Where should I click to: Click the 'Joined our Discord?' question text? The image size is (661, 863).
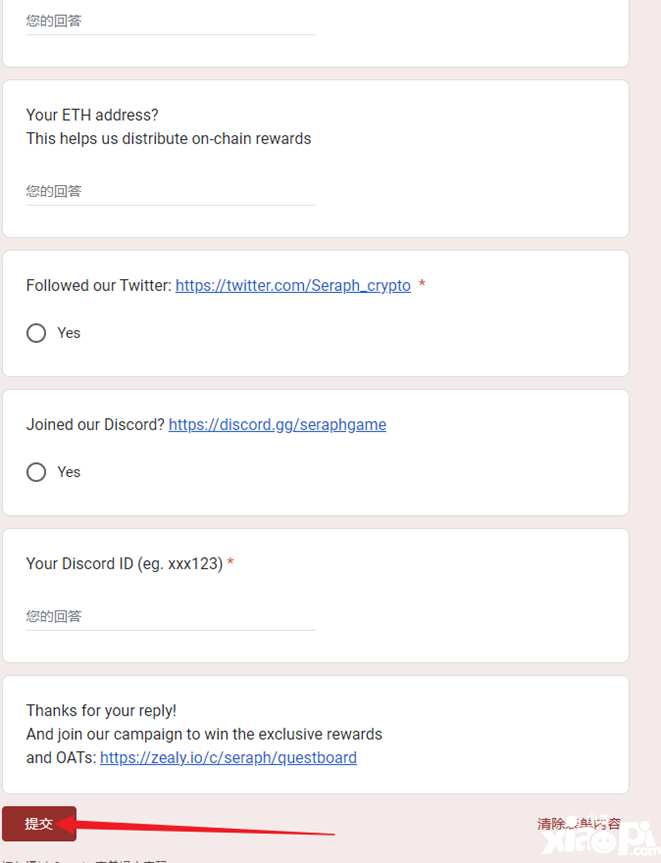[95, 424]
